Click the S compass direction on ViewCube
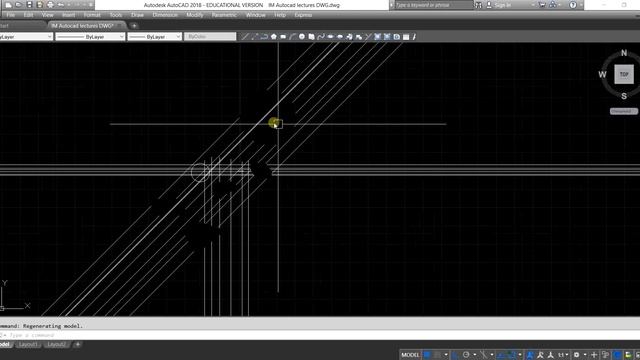640x360 pixels. click(624, 96)
